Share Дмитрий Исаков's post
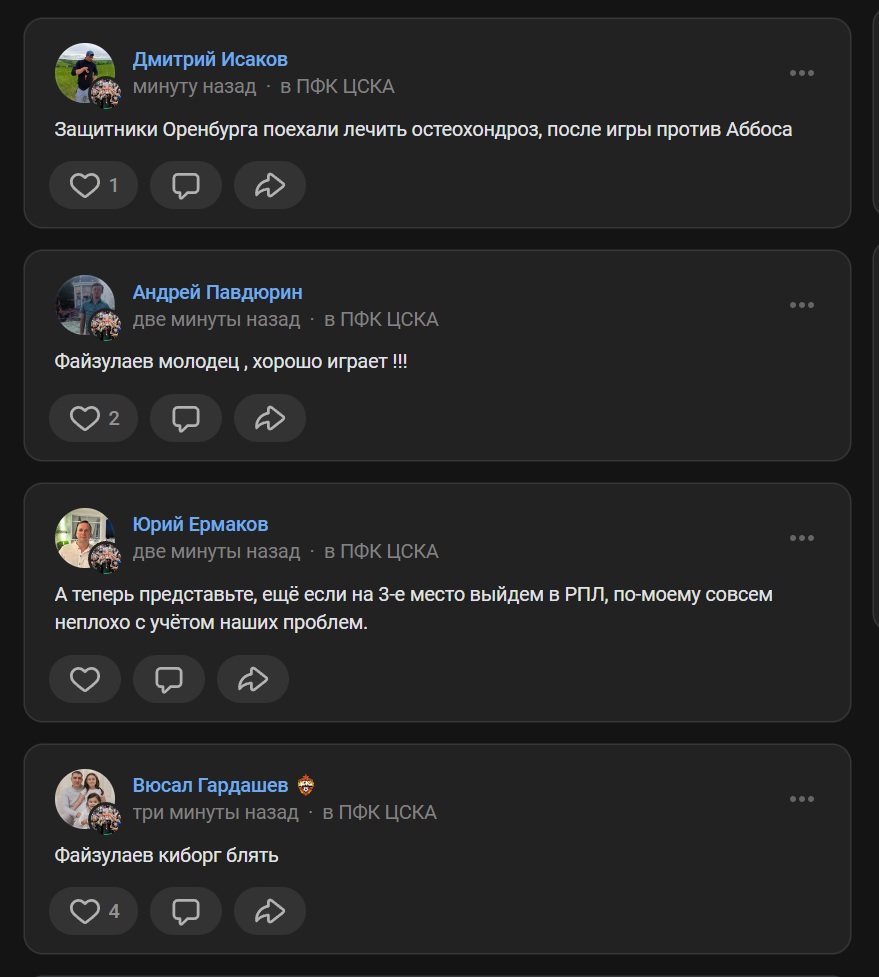The width and height of the screenshot is (879, 977). tap(269, 185)
